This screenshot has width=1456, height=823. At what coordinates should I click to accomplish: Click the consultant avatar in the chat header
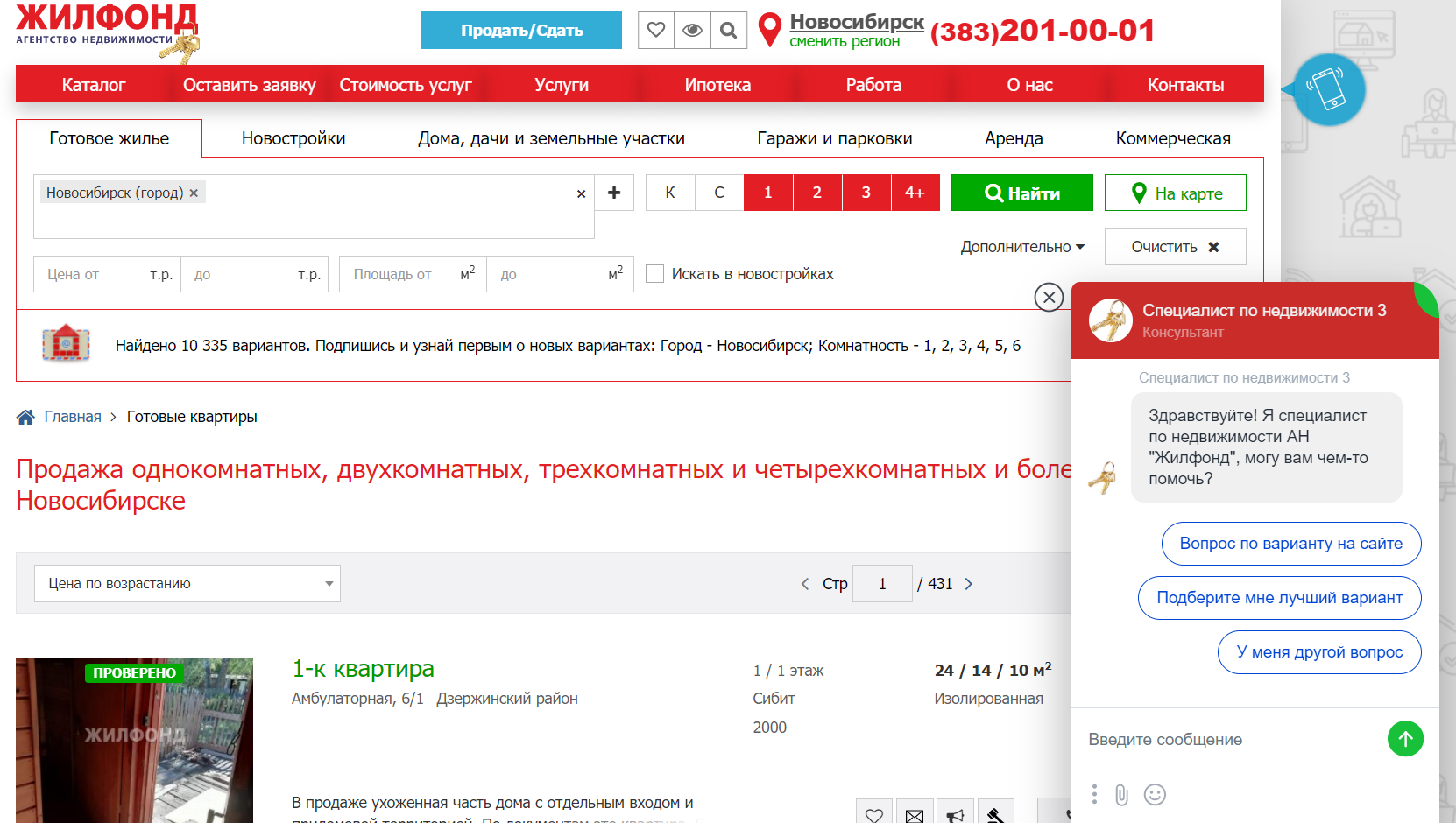(1110, 320)
